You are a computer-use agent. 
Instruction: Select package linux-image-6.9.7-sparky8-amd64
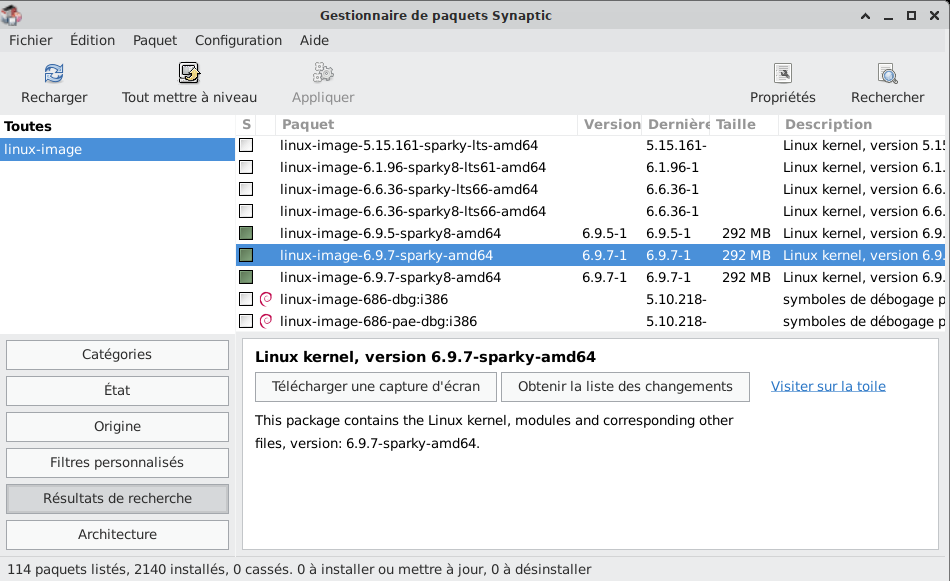click(x=390, y=277)
